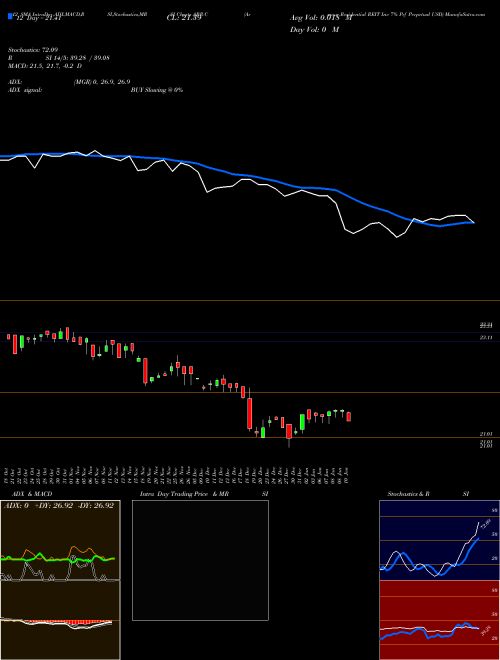Click the 'MACD: 21.5, 21.7, -0.2 D' line
This screenshot has height=660, width=500.
click(x=45, y=66)
